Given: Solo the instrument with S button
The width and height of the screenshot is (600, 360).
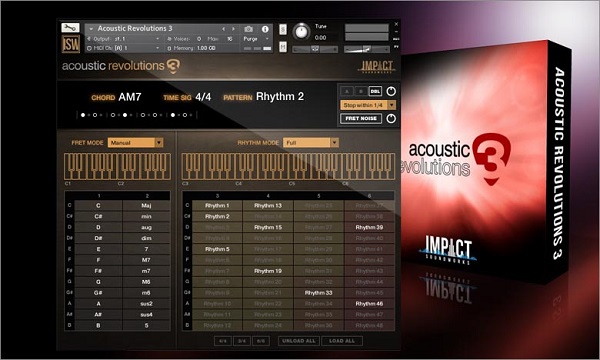Looking at the screenshot, I should pos(283,29).
